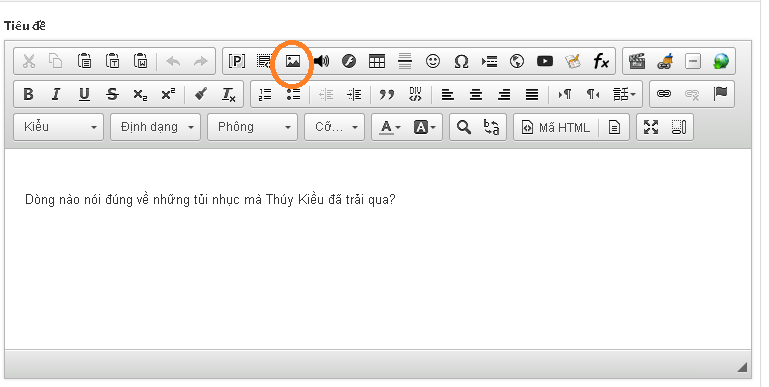Viewport: 769px width, 387px height.
Task: Toggle strikethrough formatting
Action: pyautogui.click(x=112, y=94)
